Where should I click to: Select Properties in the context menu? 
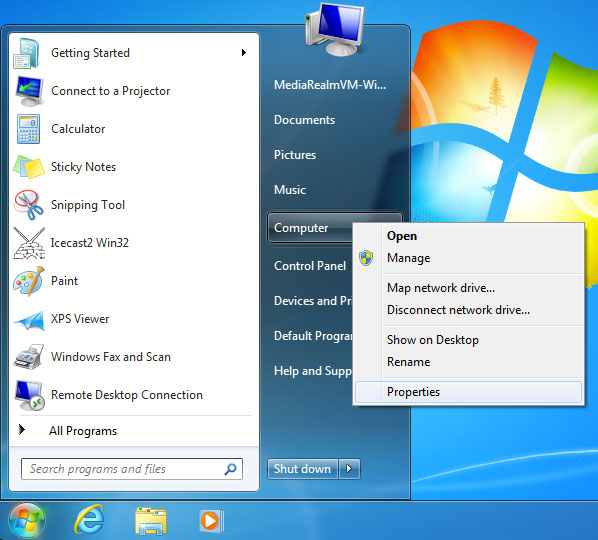click(468, 392)
